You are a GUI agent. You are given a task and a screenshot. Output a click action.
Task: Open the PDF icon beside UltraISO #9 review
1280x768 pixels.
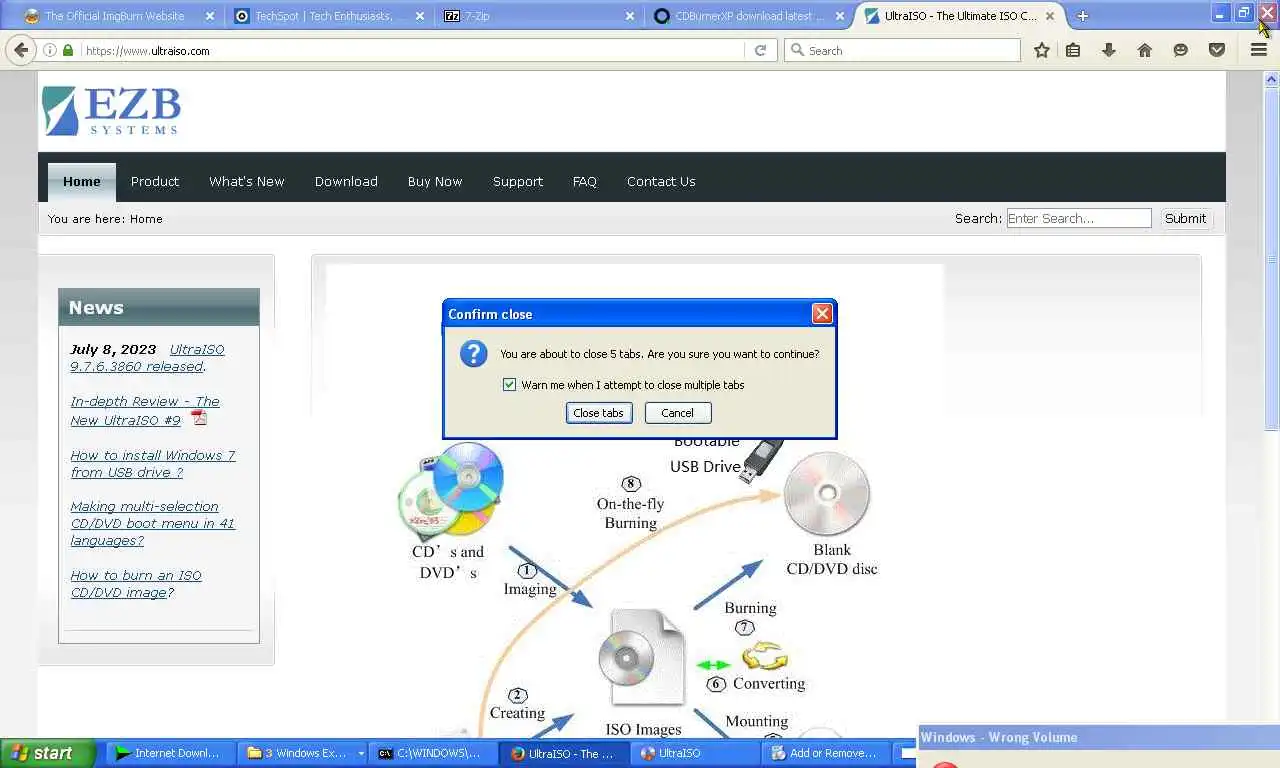tap(199, 418)
